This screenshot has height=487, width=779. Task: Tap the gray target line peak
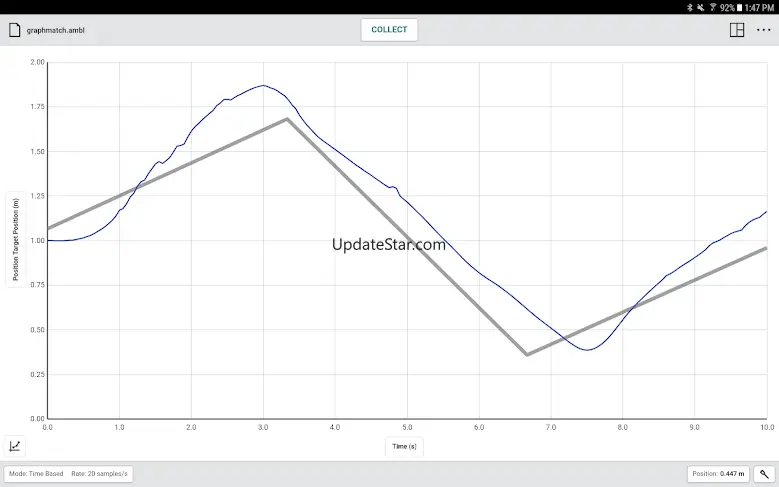pyautogui.click(x=287, y=119)
